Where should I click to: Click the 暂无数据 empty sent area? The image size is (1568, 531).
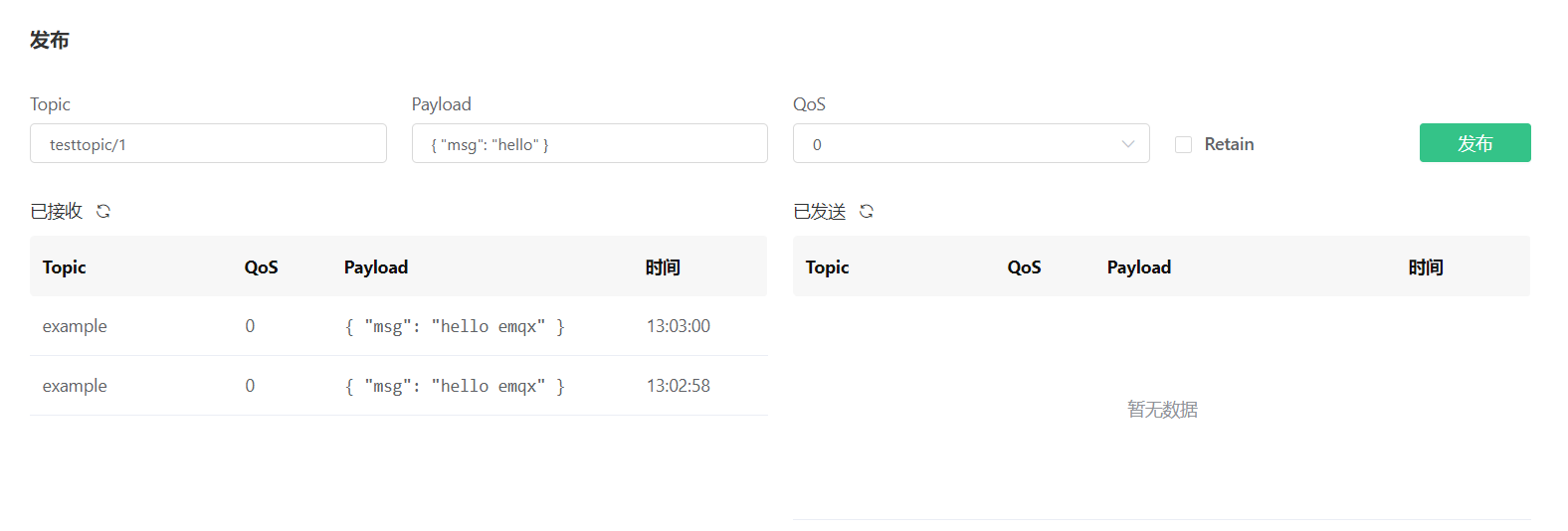coord(1162,410)
